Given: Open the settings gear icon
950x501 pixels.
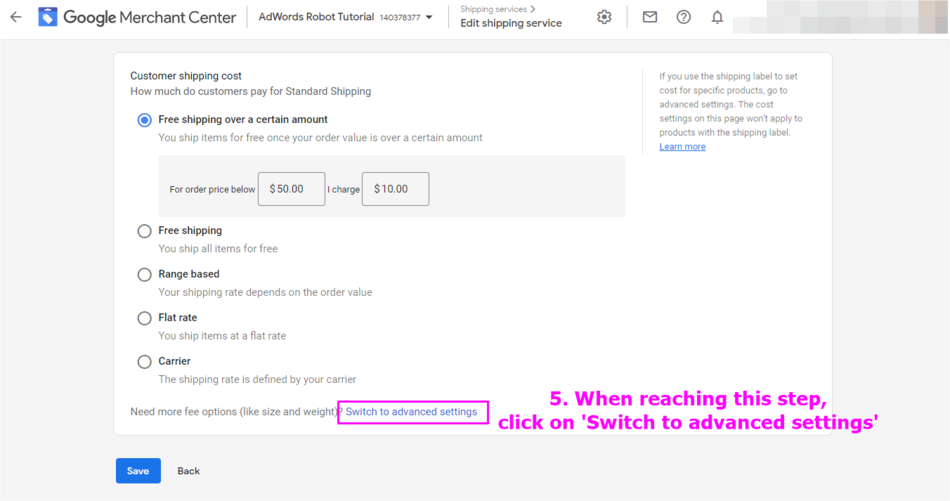Looking at the screenshot, I should [x=604, y=17].
